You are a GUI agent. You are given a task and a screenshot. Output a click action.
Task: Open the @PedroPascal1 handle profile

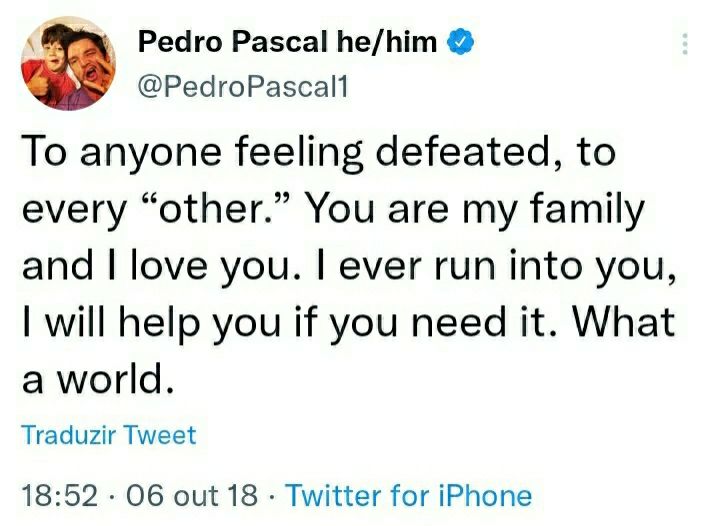click(243, 87)
